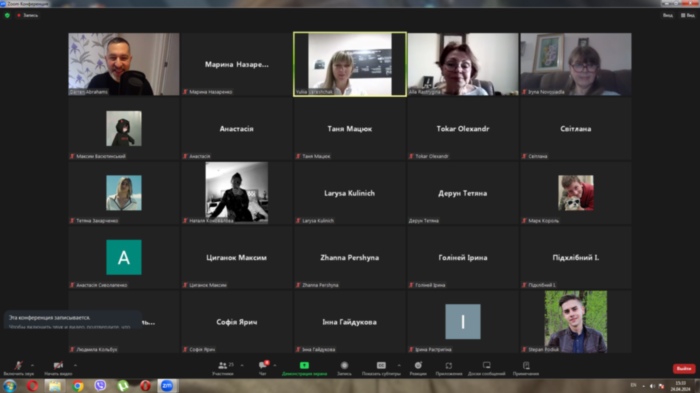
Task: Expand audio options arrow beside the microphone
Action: [33, 365]
